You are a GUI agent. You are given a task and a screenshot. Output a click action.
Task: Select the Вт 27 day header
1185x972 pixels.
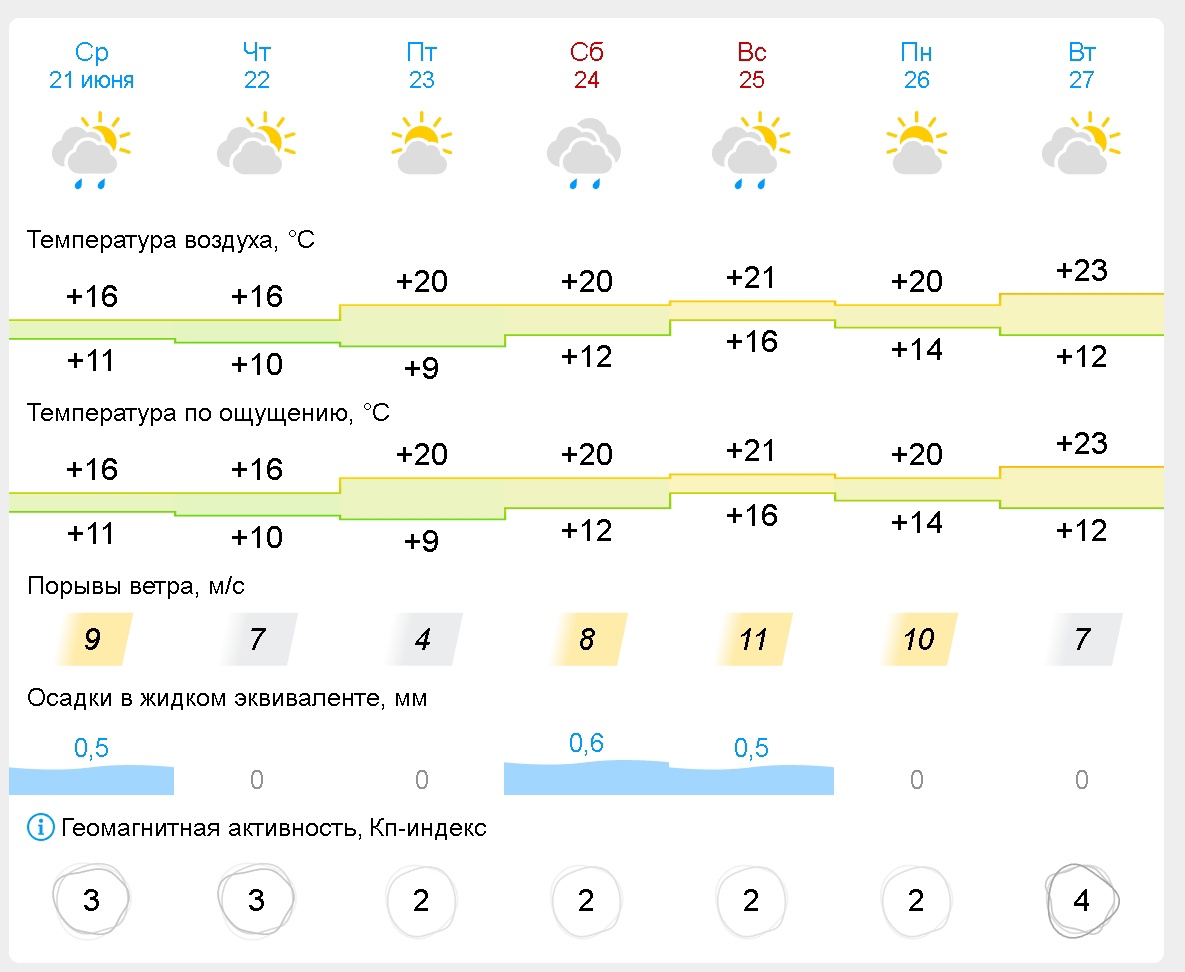1081,66
